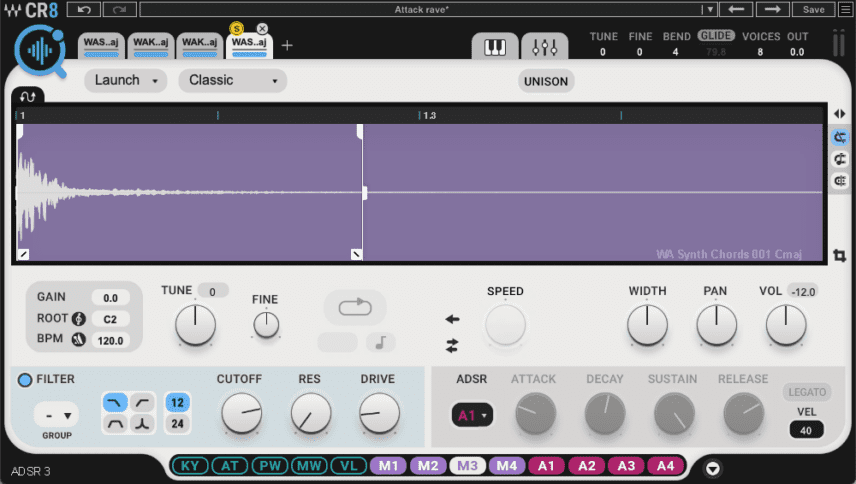This screenshot has height=484, width=856.
Task: Select the M3 modulator
Action: click(468, 466)
